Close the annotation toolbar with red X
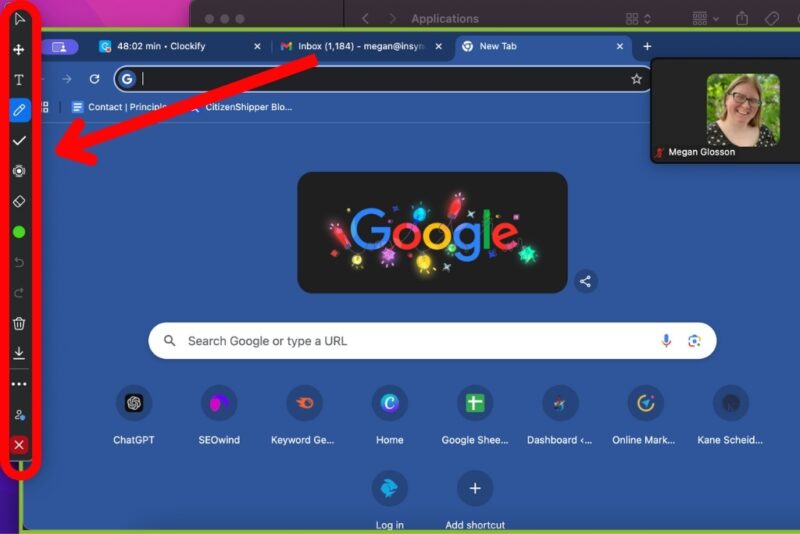This screenshot has height=534, width=800. point(19,445)
